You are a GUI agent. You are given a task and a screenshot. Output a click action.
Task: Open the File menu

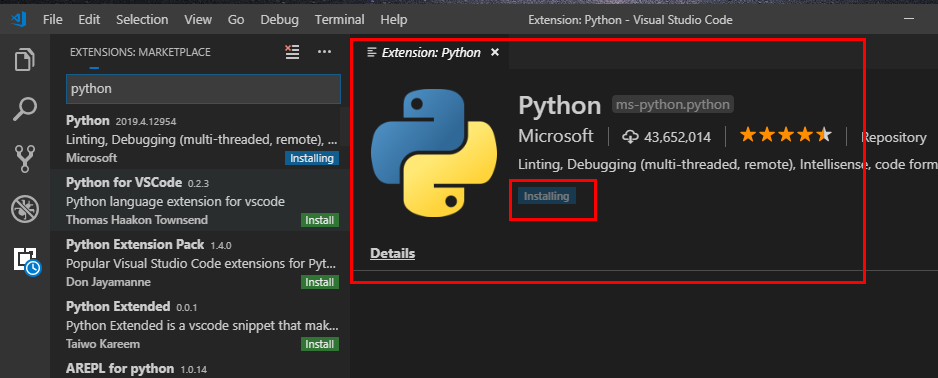(53, 20)
